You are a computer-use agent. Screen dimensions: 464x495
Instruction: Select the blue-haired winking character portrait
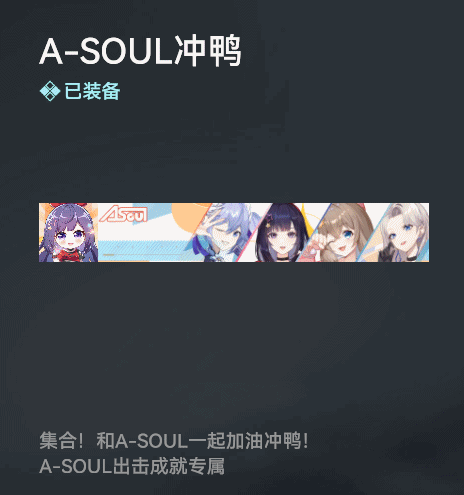tap(225, 232)
